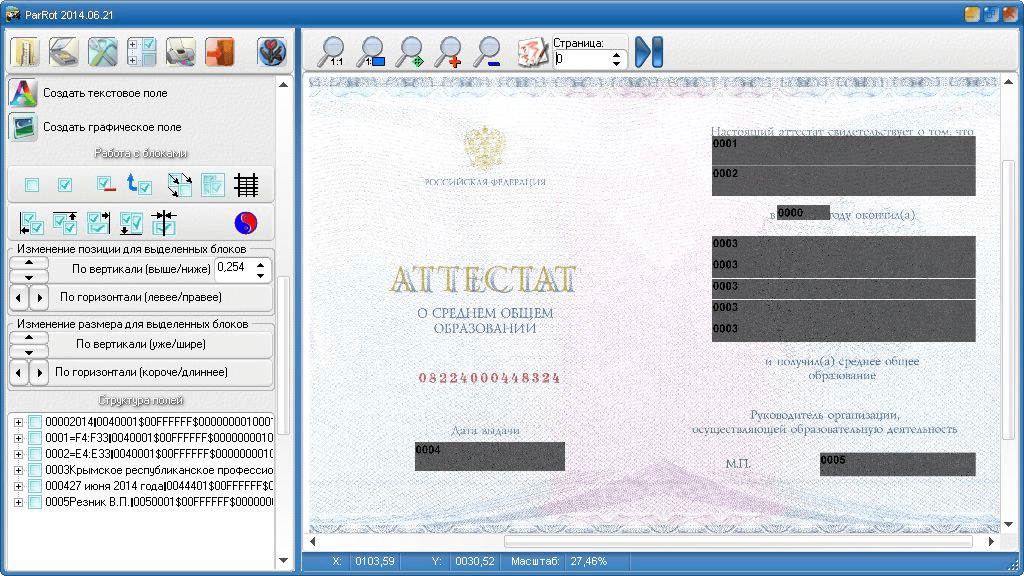The width and height of the screenshot is (1024, 576).
Task: Jump to last page with blue skip arrow
Action: coord(649,52)
